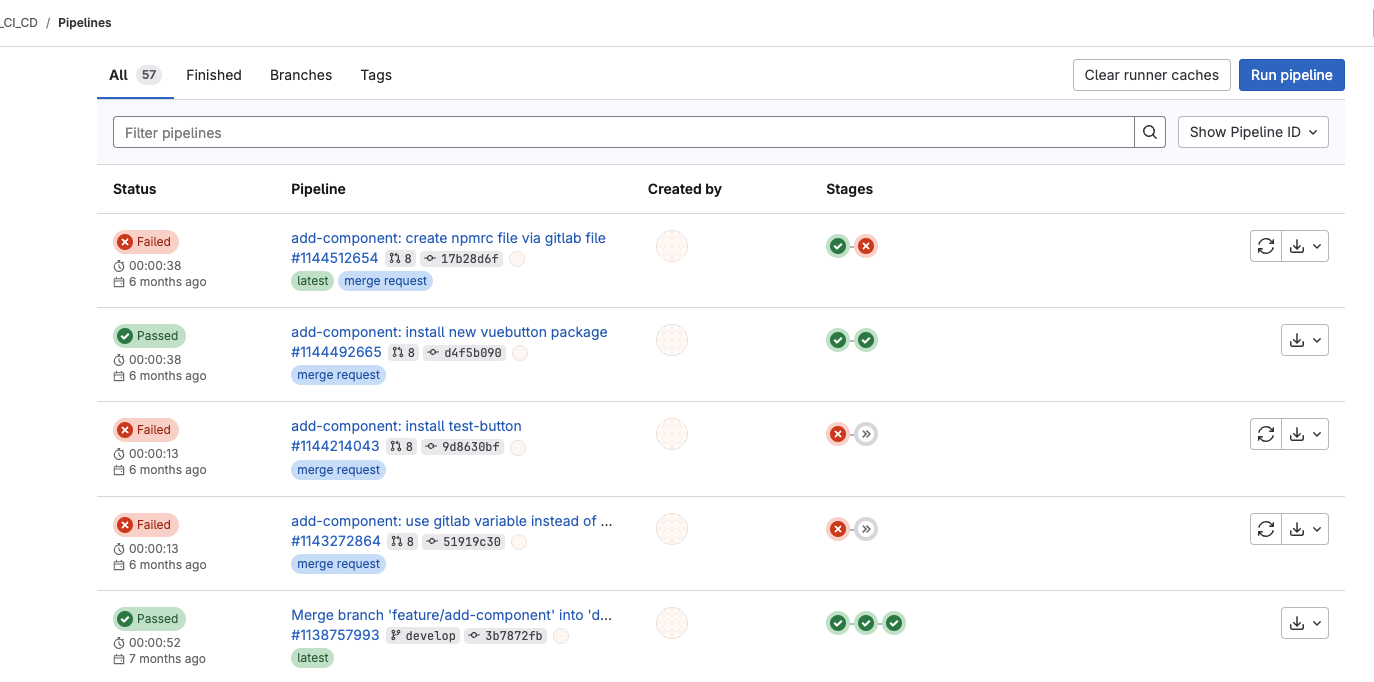1374x682 pixels.
Task: Open download artifacts dropdown for pipeline #1138757993
Action: pos(1305,623)
